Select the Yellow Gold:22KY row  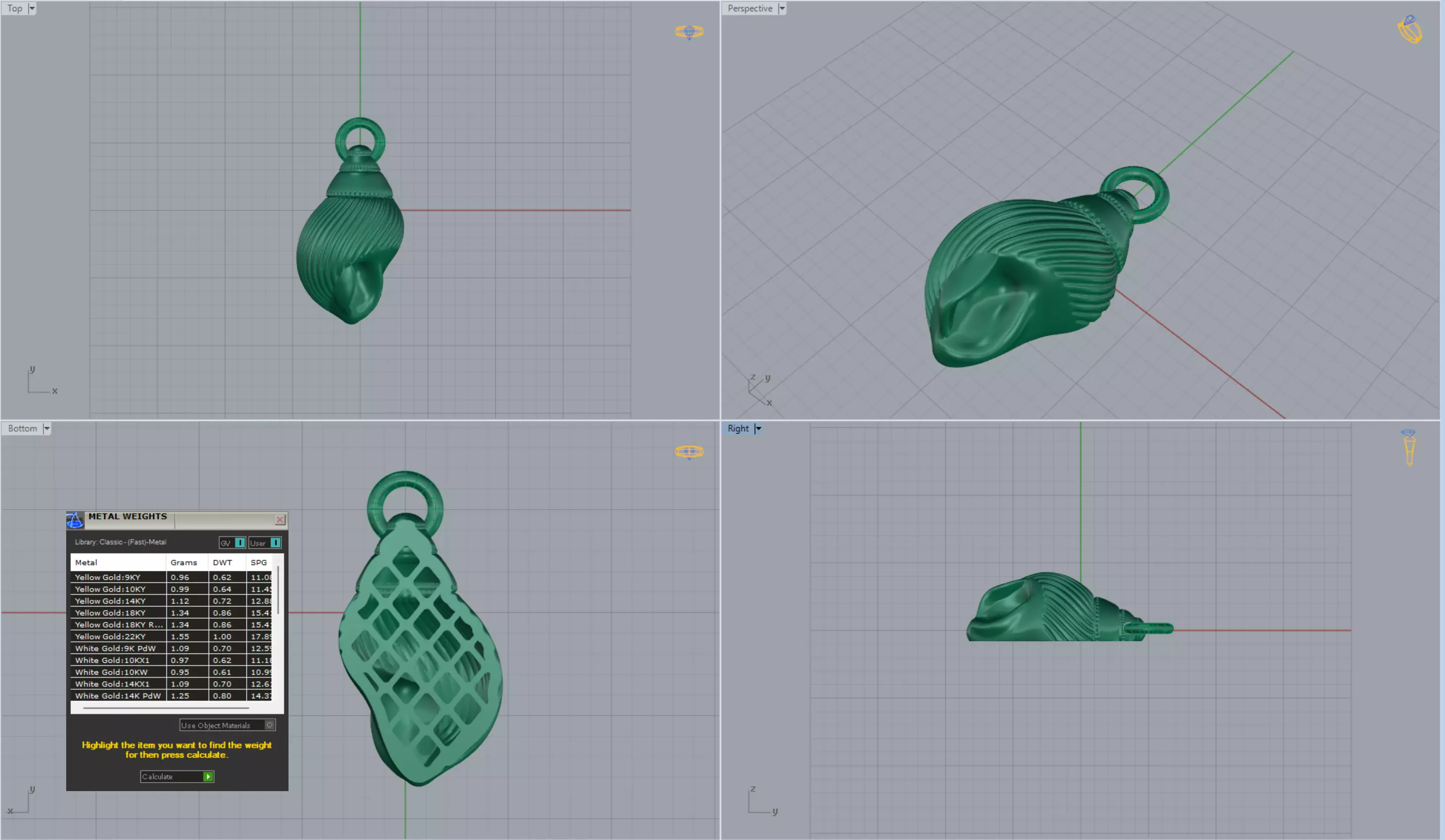pyautogui.click(x=171, y=637)
